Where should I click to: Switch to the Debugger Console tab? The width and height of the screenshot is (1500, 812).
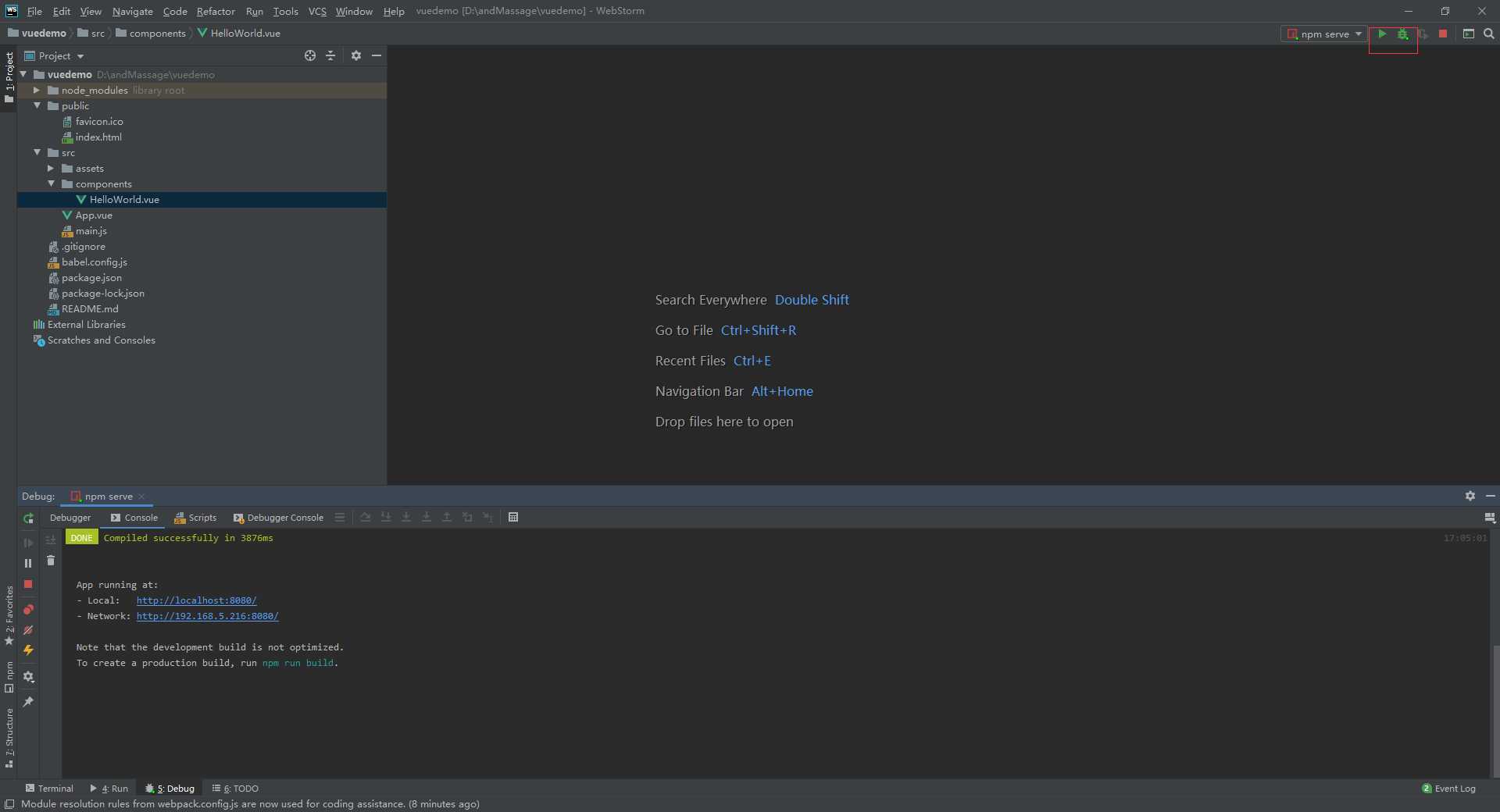point(278,518)
